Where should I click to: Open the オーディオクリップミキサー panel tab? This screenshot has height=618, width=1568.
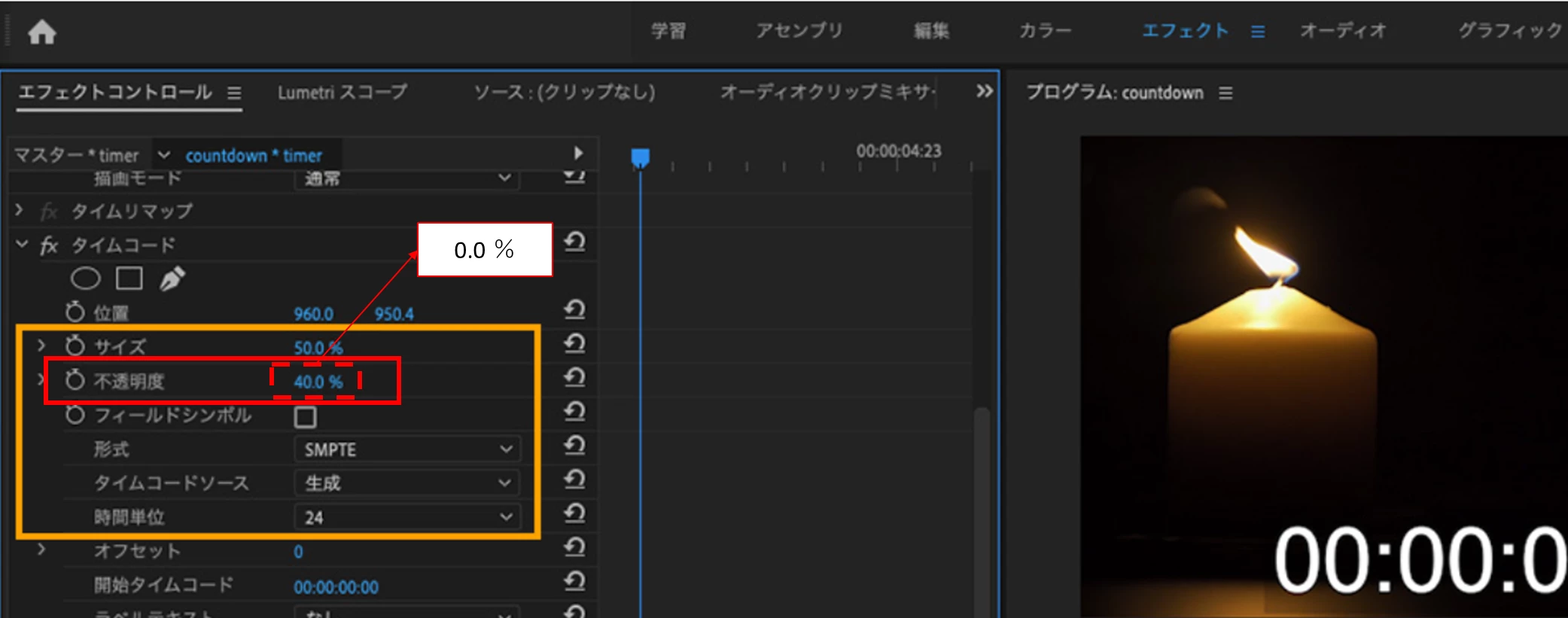point(828,92)
